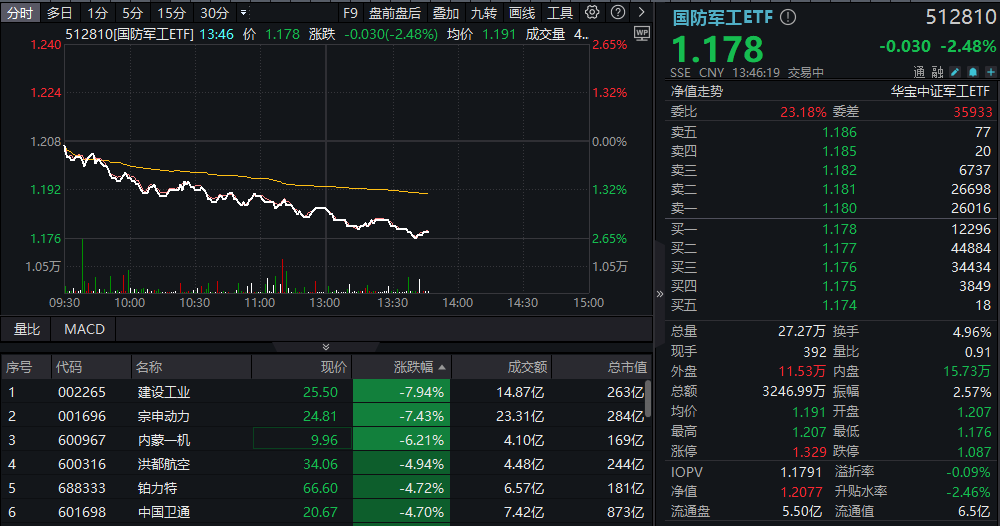Click fund code 512810 in header
Viewport: 1000px width, 526px height.
[960, 17]
